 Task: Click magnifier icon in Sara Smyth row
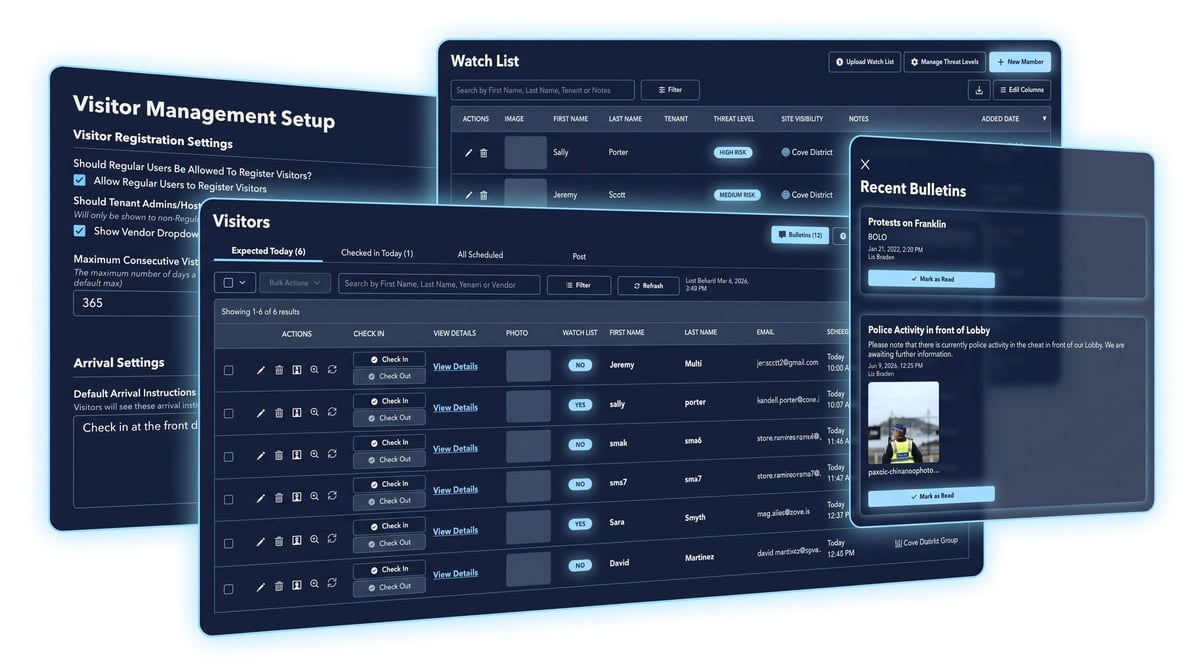tap(314, 539)
